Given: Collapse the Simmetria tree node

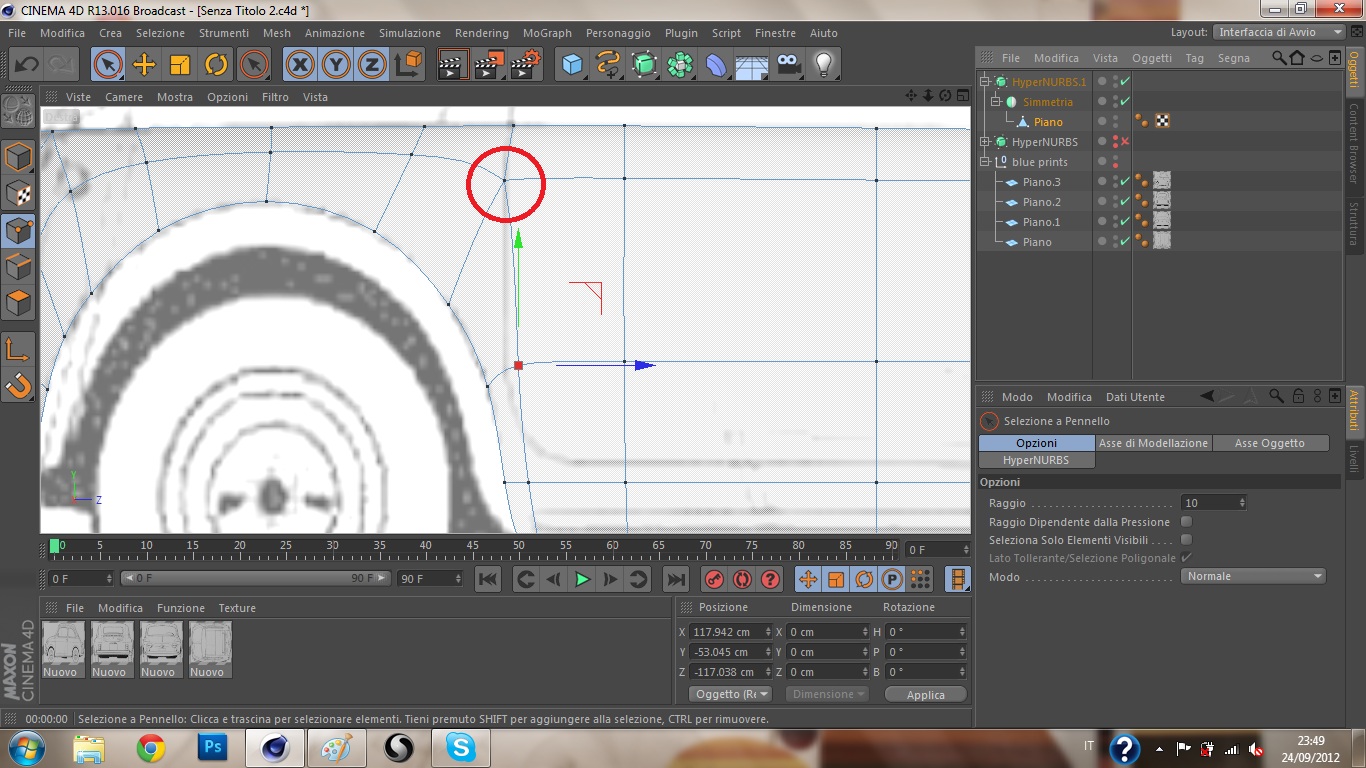Looking at the screenshot, I should (996, 101).
